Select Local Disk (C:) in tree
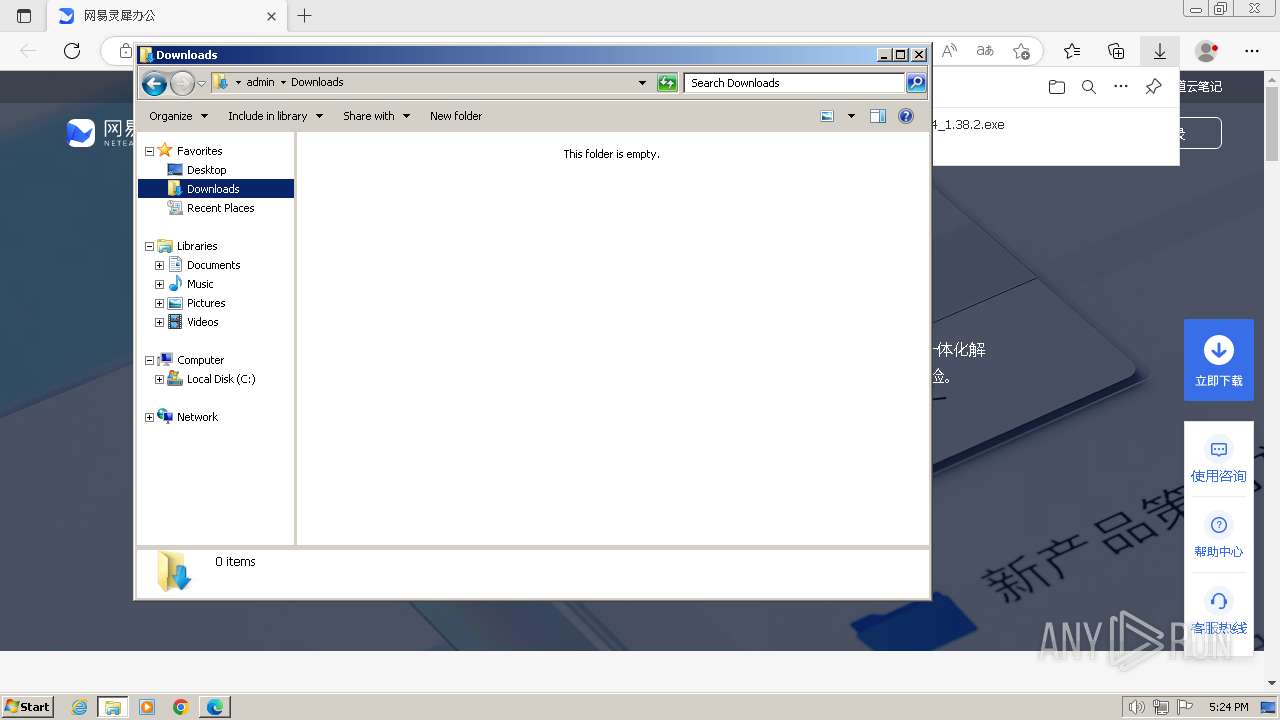 point(212,379)
